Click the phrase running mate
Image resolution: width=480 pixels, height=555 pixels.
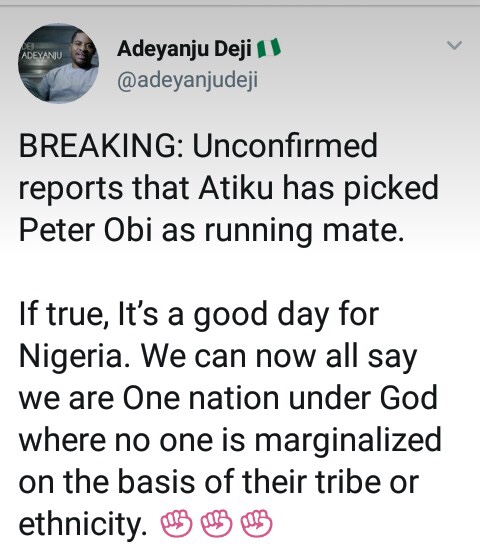point(304,231)
